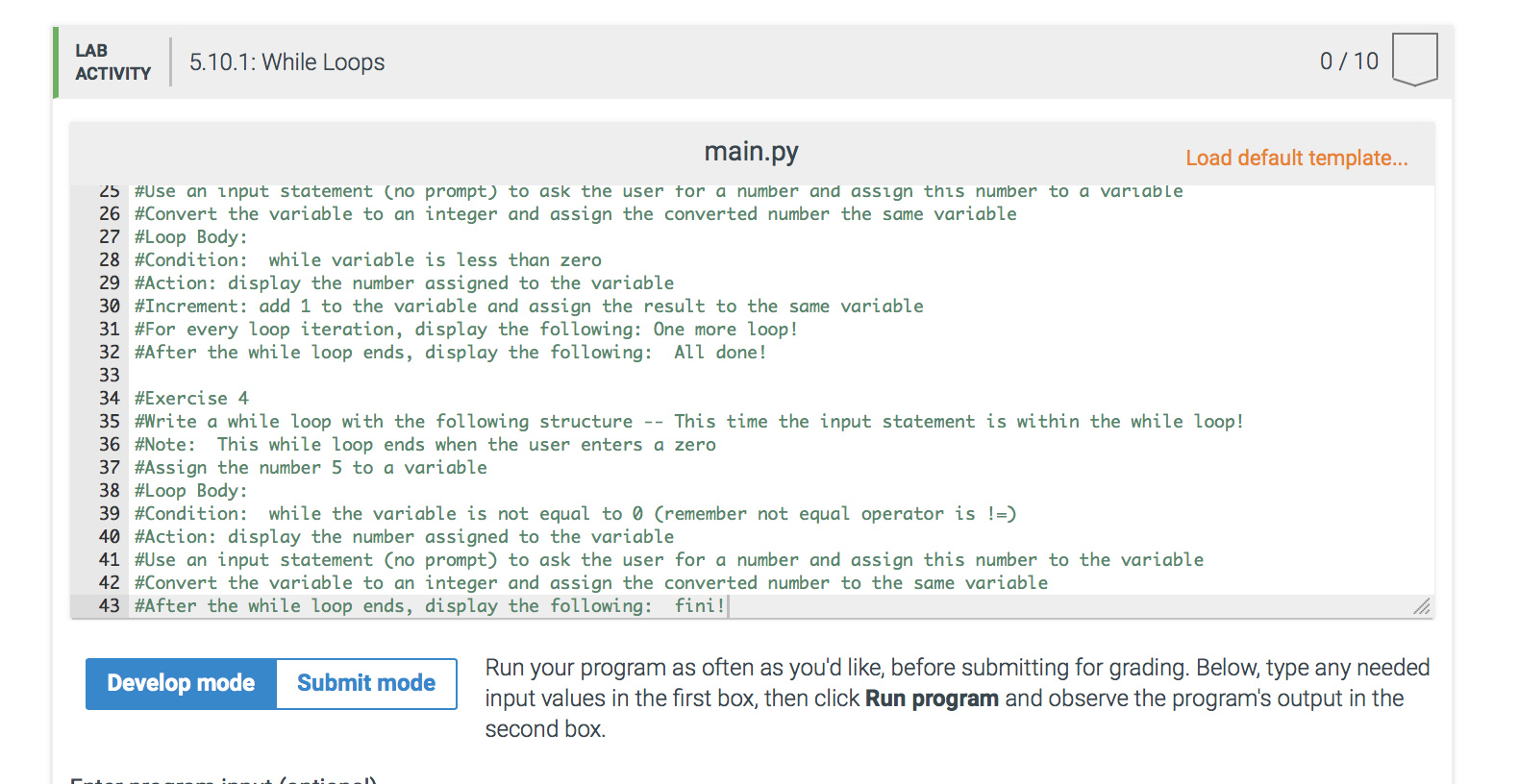The width and height of the screenshot is (1519, 784).
Task: Select Develop mode
Action: click(180, 683)
